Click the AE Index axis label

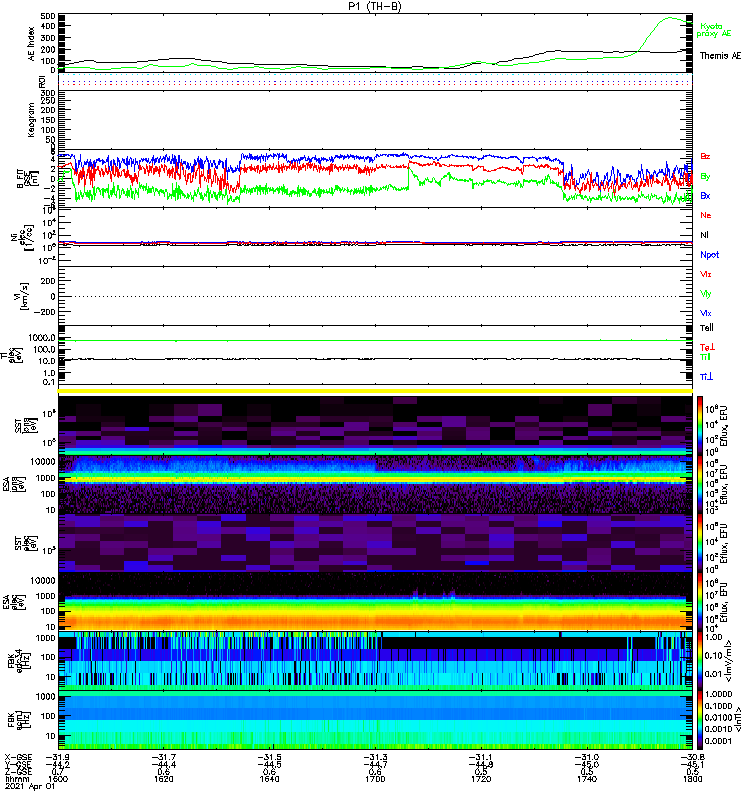coord(32,43)
